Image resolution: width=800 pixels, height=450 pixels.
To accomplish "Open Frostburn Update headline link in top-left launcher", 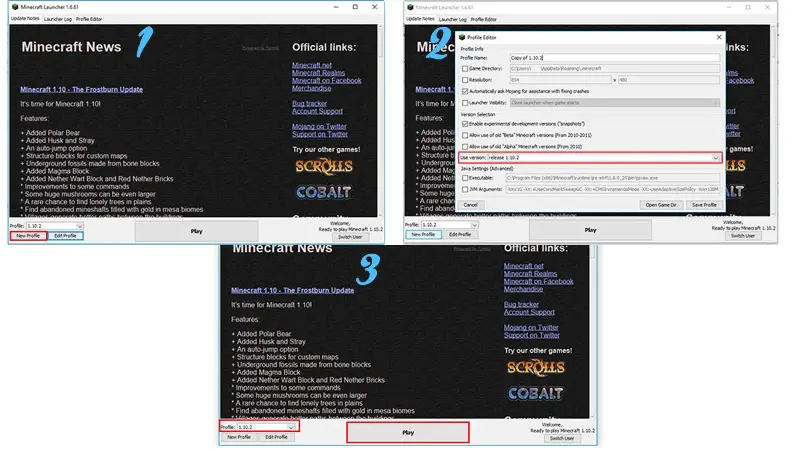I will [x=82, y=89].
